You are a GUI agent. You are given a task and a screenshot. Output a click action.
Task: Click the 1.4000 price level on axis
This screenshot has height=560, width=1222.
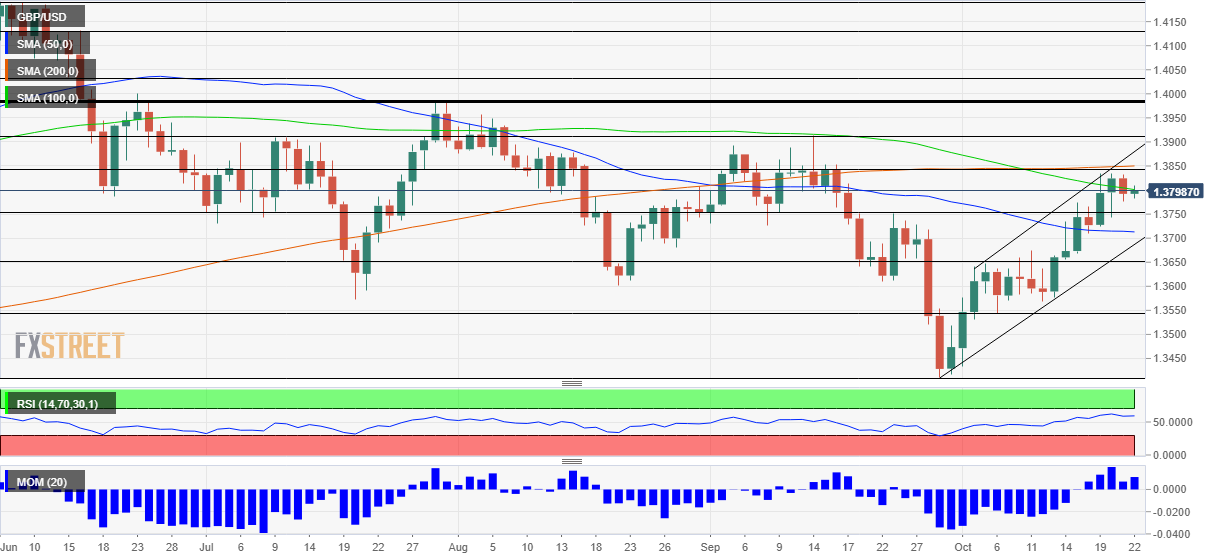tap(1169, 94)
